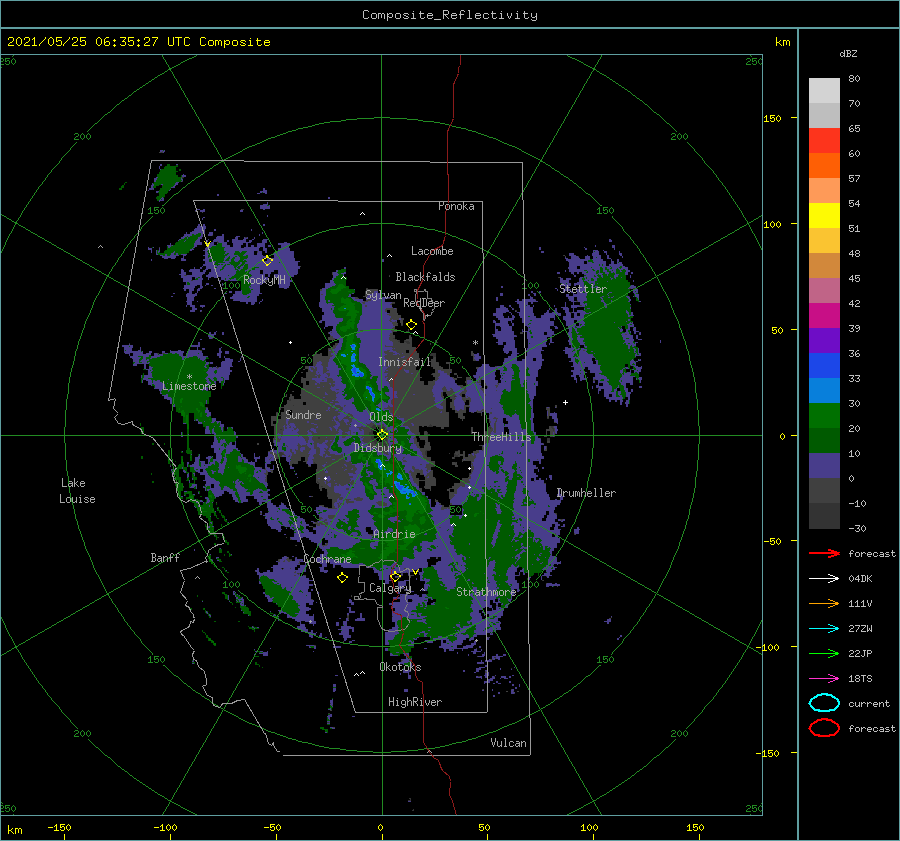900x841 pixels.
Task: Click the Strathmore city label
Action: click(486, 591)
